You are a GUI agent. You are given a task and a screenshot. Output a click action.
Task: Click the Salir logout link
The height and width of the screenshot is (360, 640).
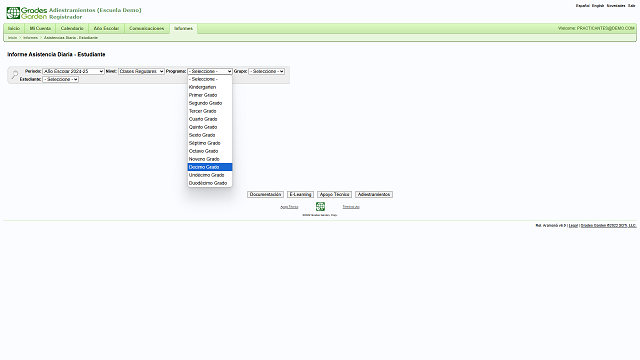[x=631, y=6]
